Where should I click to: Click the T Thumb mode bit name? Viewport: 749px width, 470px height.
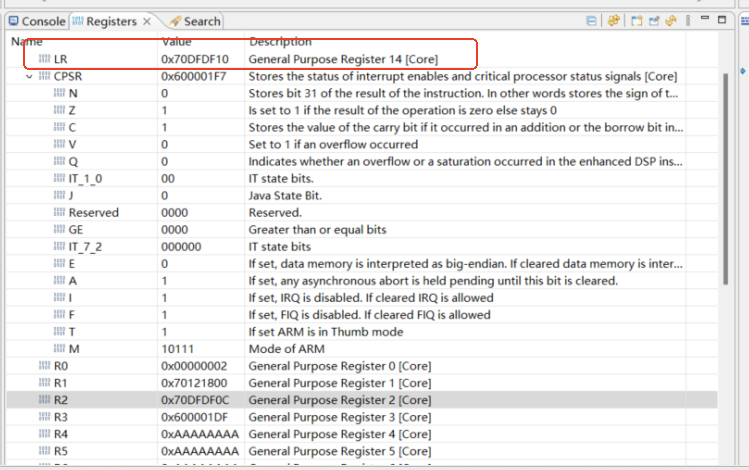72,332
